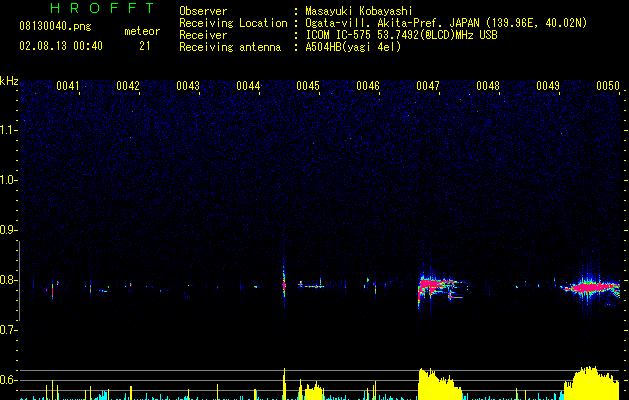
Task: Click the 0046 time marker
Action: 368,86
